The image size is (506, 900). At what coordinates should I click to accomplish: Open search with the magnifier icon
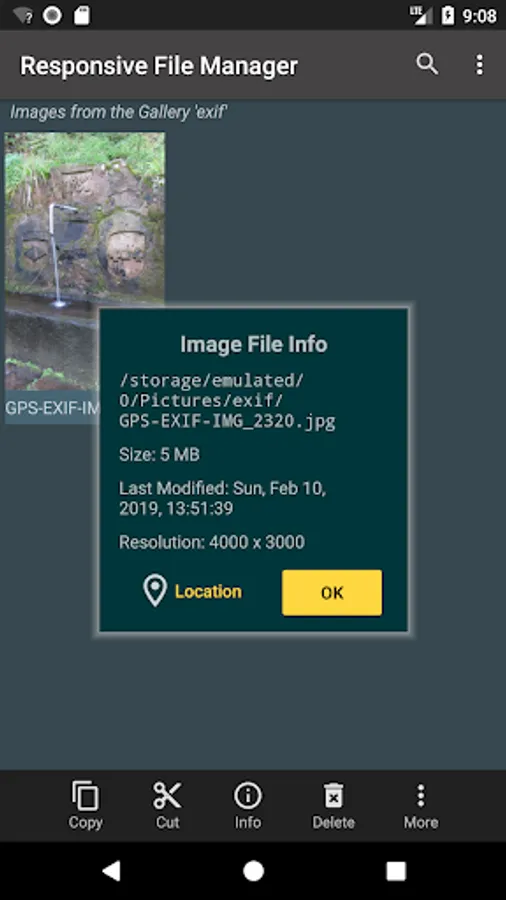coord(427,64)
